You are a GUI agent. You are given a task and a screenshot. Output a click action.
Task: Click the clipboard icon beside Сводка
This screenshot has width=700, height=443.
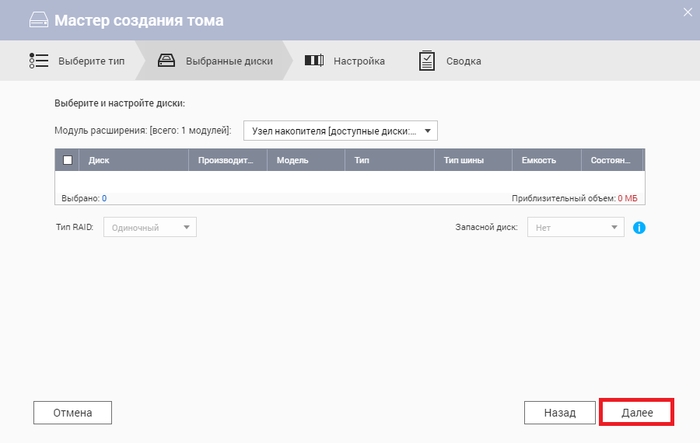427,61
